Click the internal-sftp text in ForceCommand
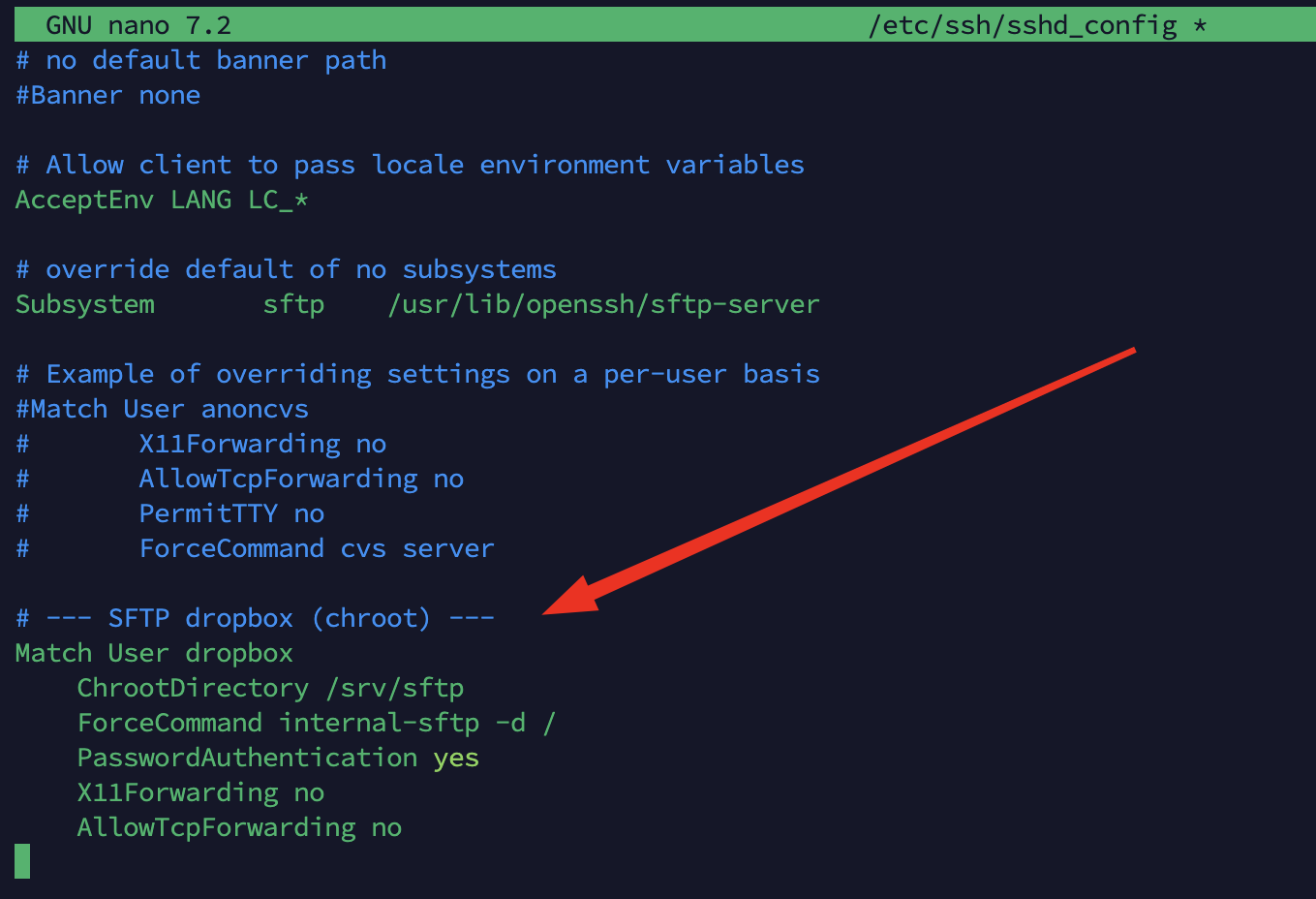The height and width of the screenshot is (899, 1316). click(379, 723)
